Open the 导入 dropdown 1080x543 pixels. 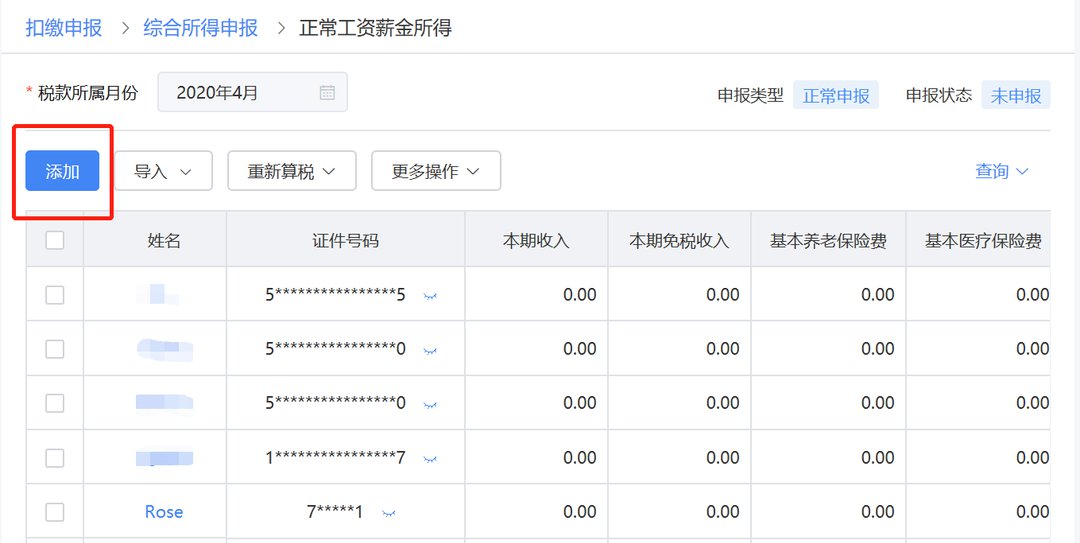click(163, 171)
